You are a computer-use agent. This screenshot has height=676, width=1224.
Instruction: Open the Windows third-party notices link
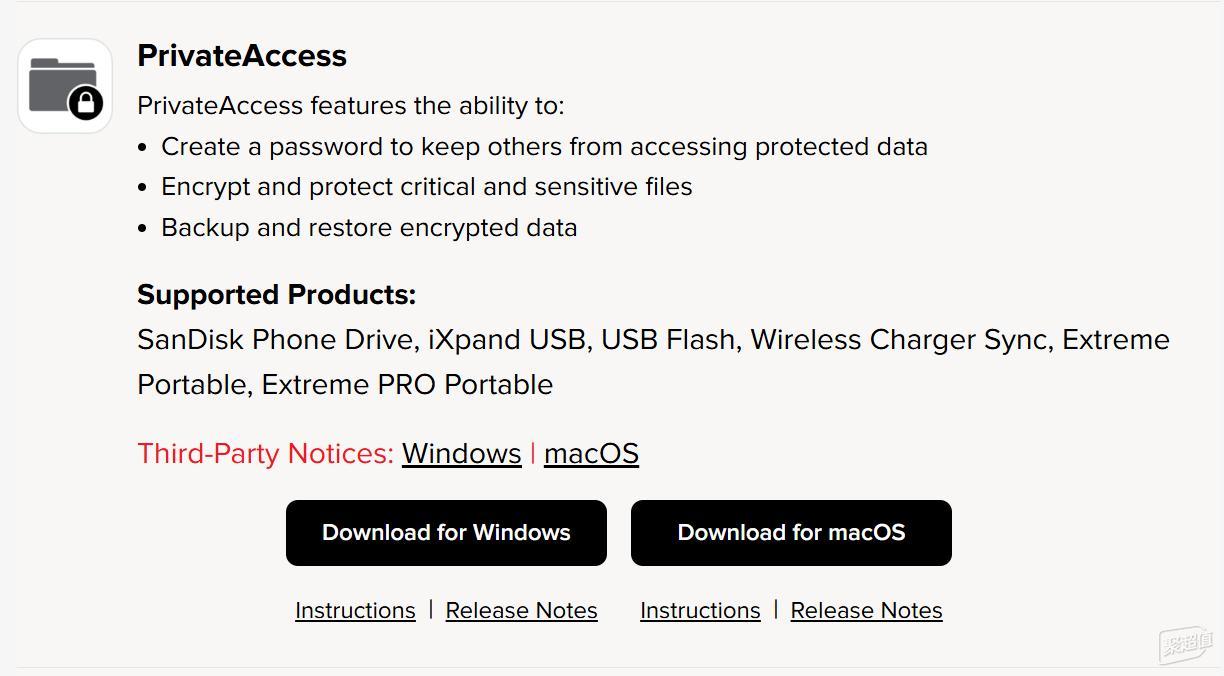click(x=461, y=453)
